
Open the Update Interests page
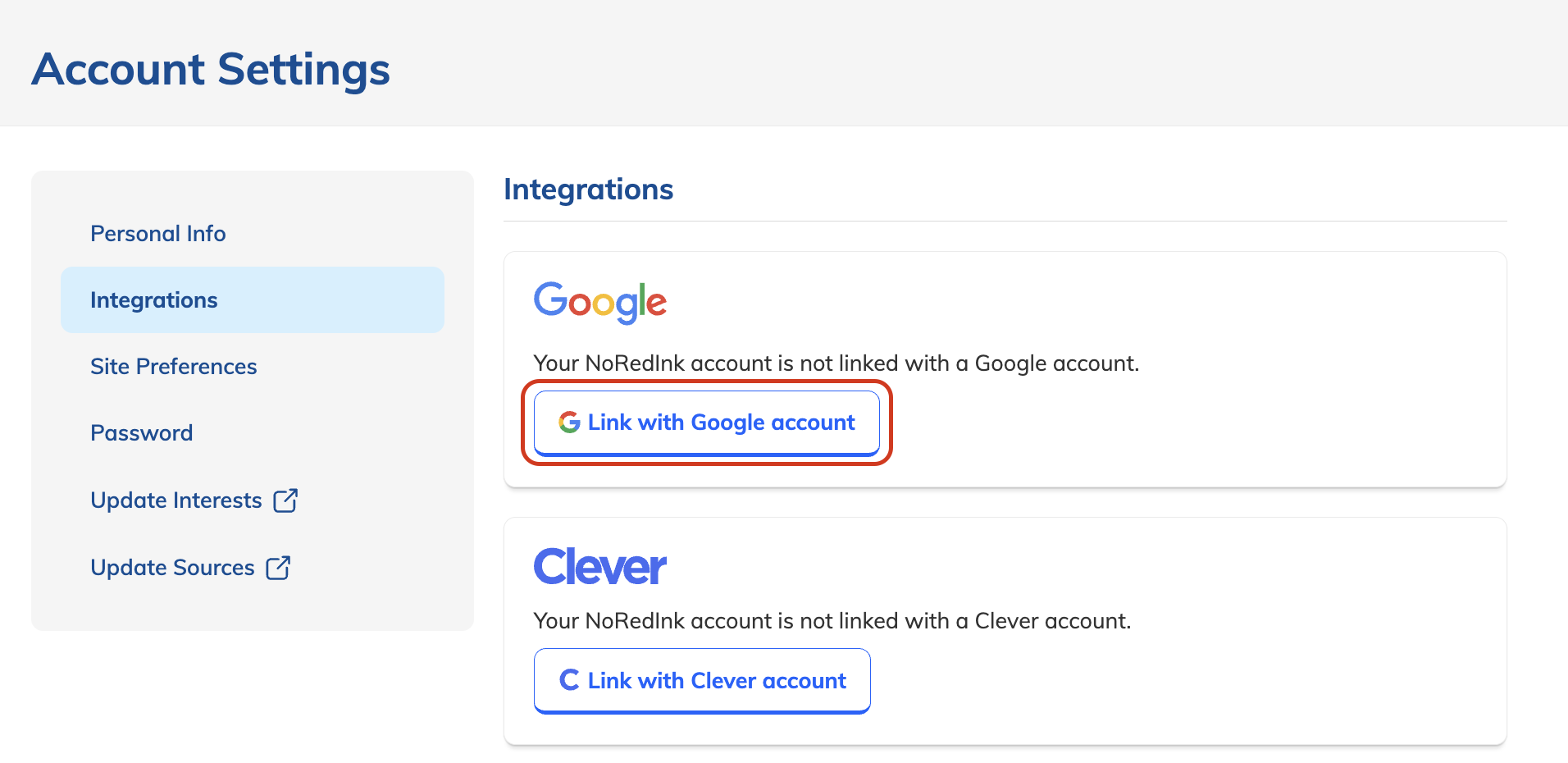(x=175, y=500)
